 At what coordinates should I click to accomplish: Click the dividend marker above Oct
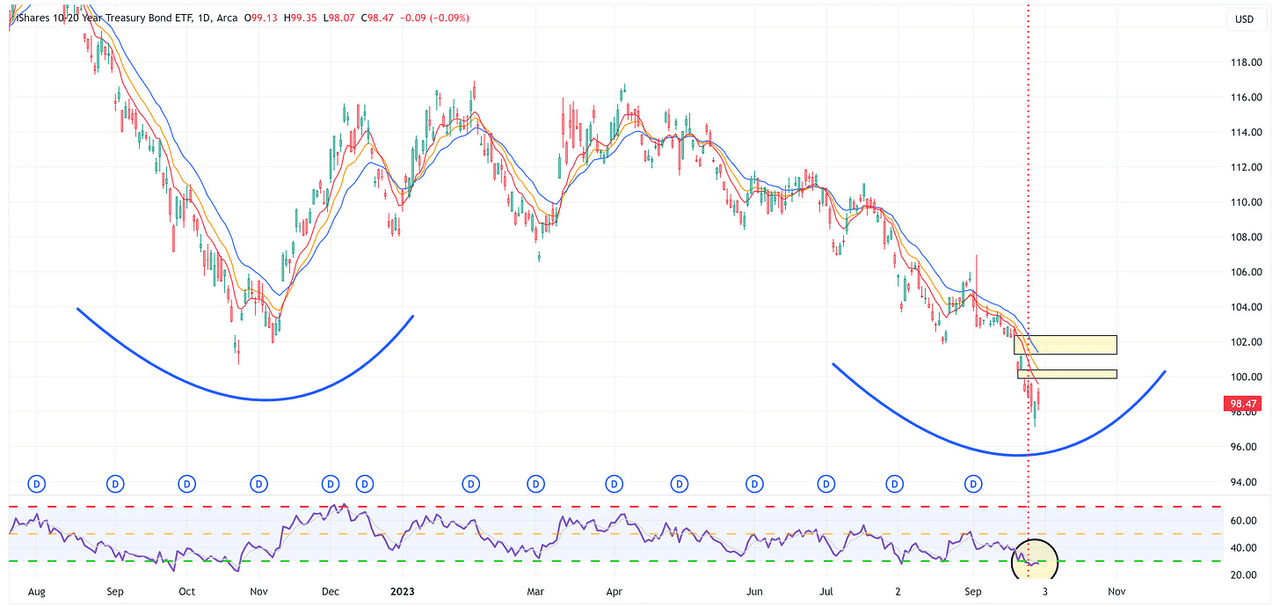(187, 484)
